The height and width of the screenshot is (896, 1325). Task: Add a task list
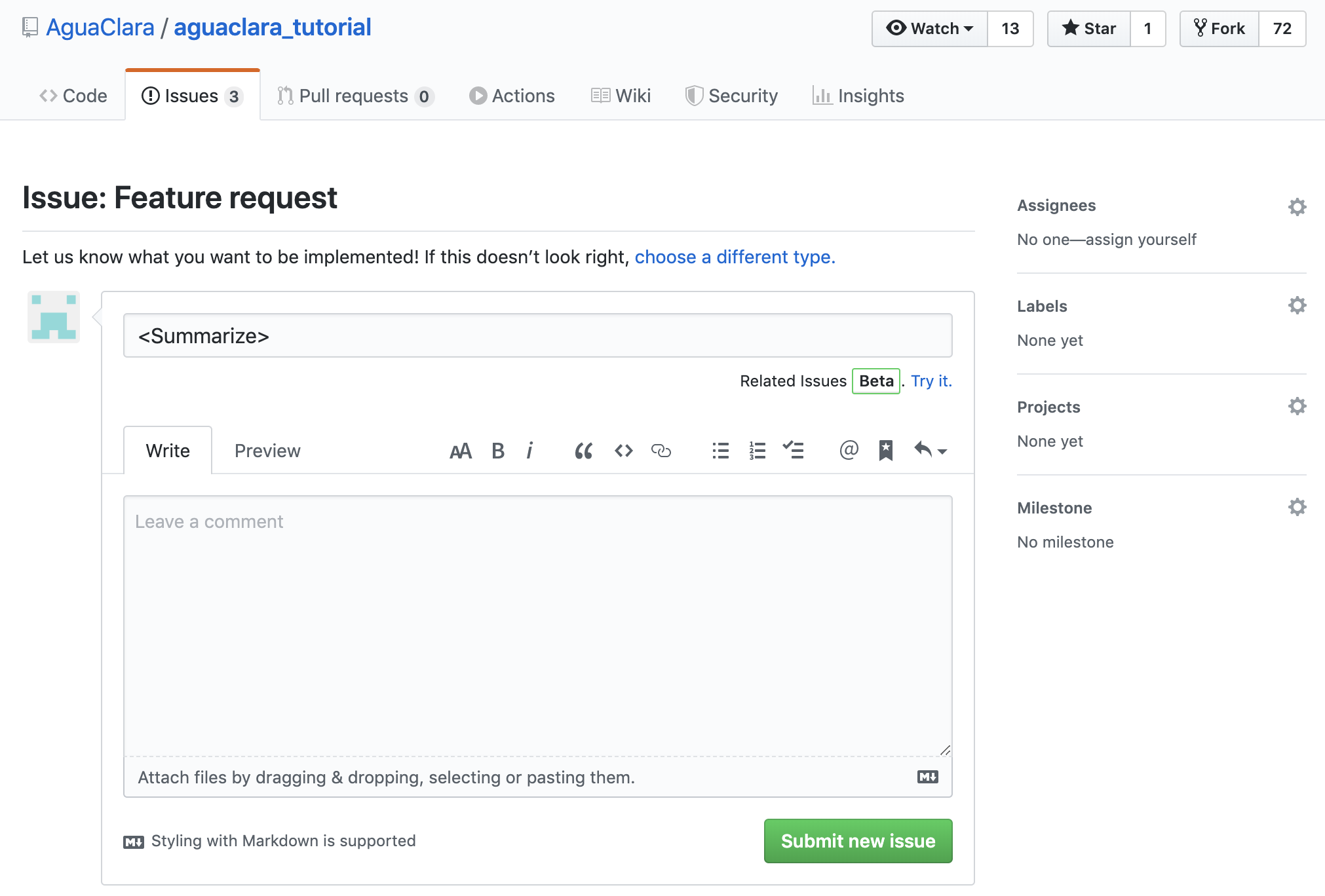coord(794,450)
